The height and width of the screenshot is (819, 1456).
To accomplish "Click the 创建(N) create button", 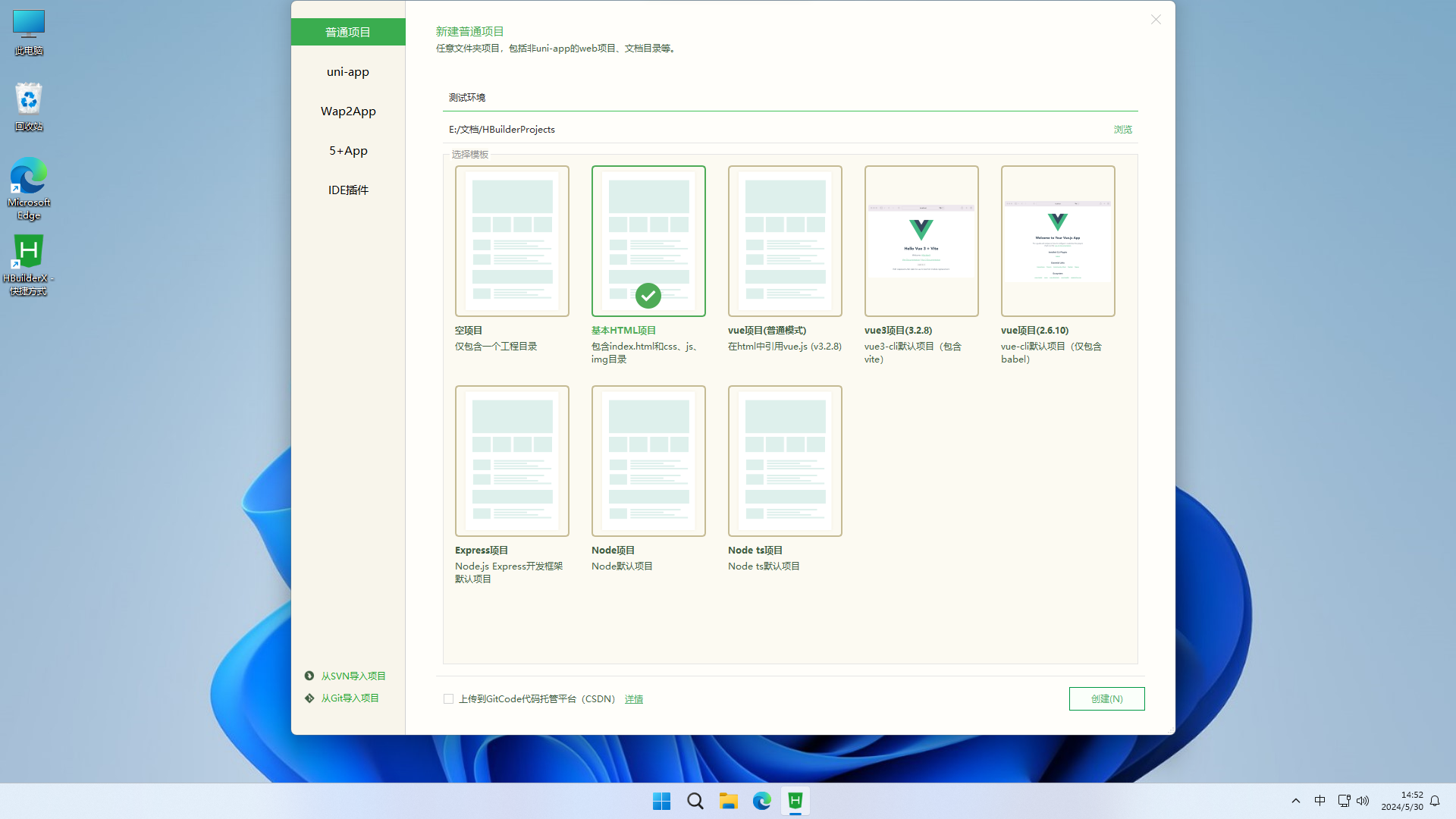I will [1106, 698].
